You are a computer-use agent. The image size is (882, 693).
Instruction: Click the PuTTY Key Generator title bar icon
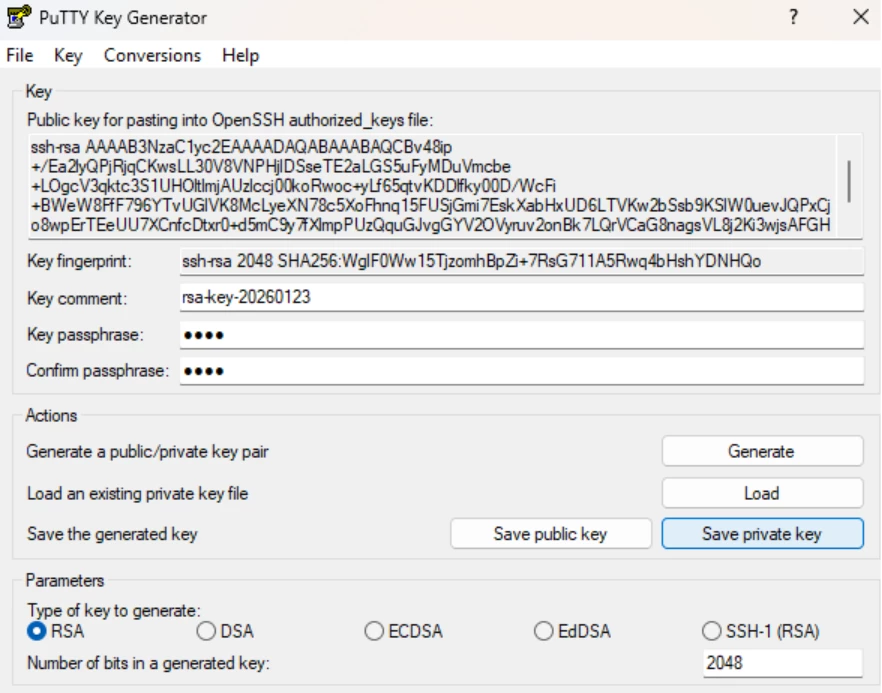pos(19,17)
